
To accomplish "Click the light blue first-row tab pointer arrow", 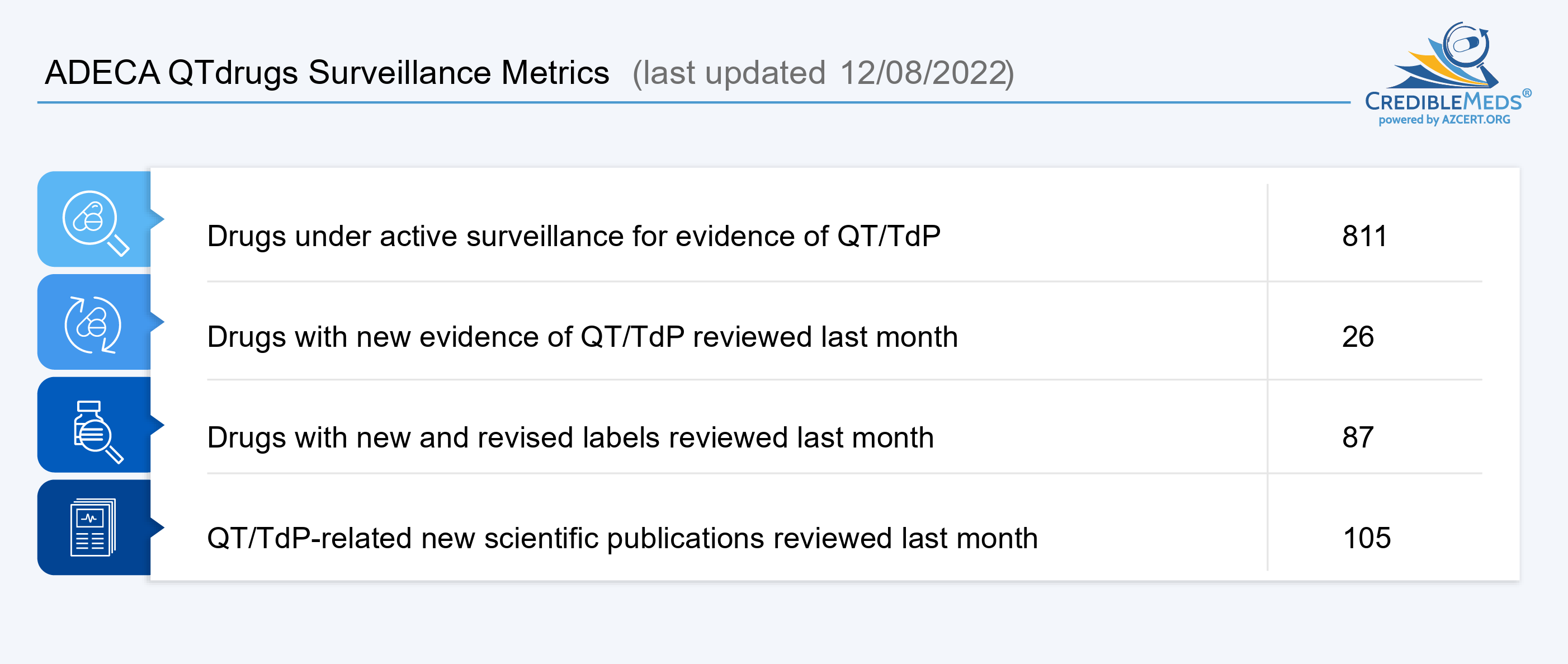I will pyautogui.click(x=157, y=218).
